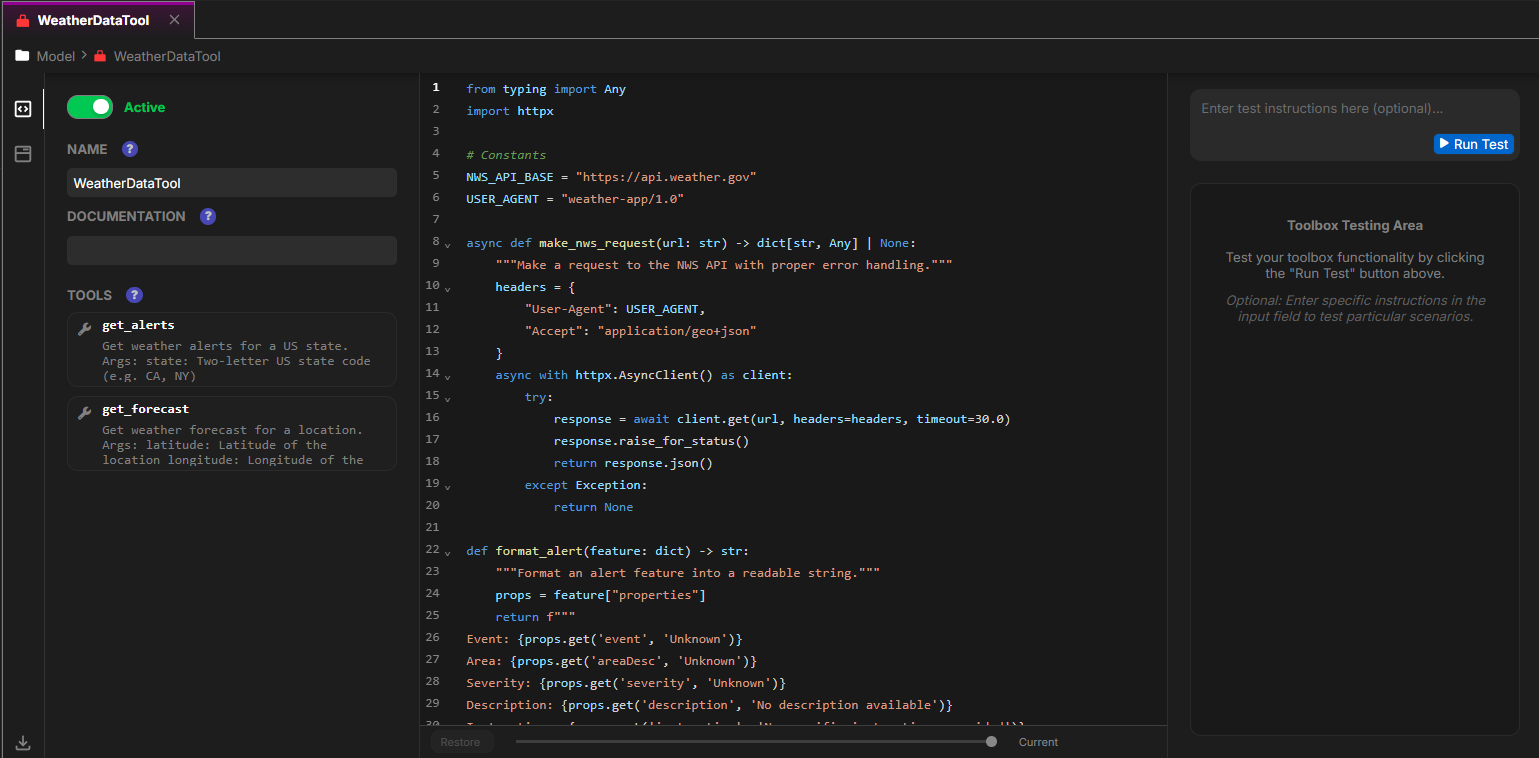
Task: Click the code editor view icon in sidebar
Action: (23, 109)
